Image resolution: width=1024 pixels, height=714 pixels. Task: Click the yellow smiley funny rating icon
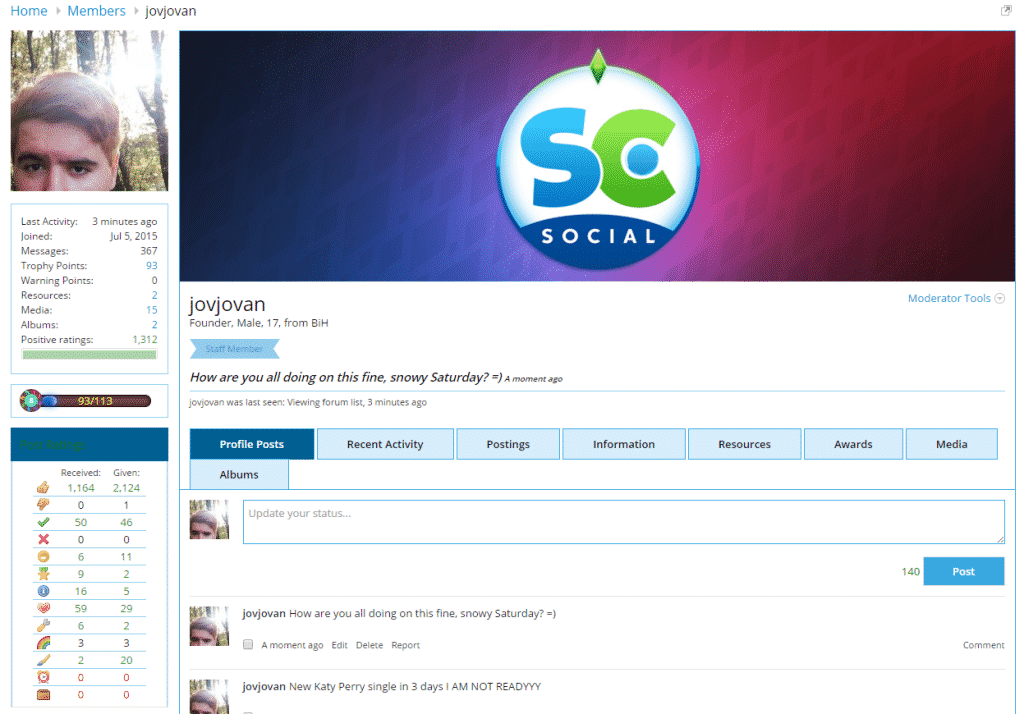43,557
